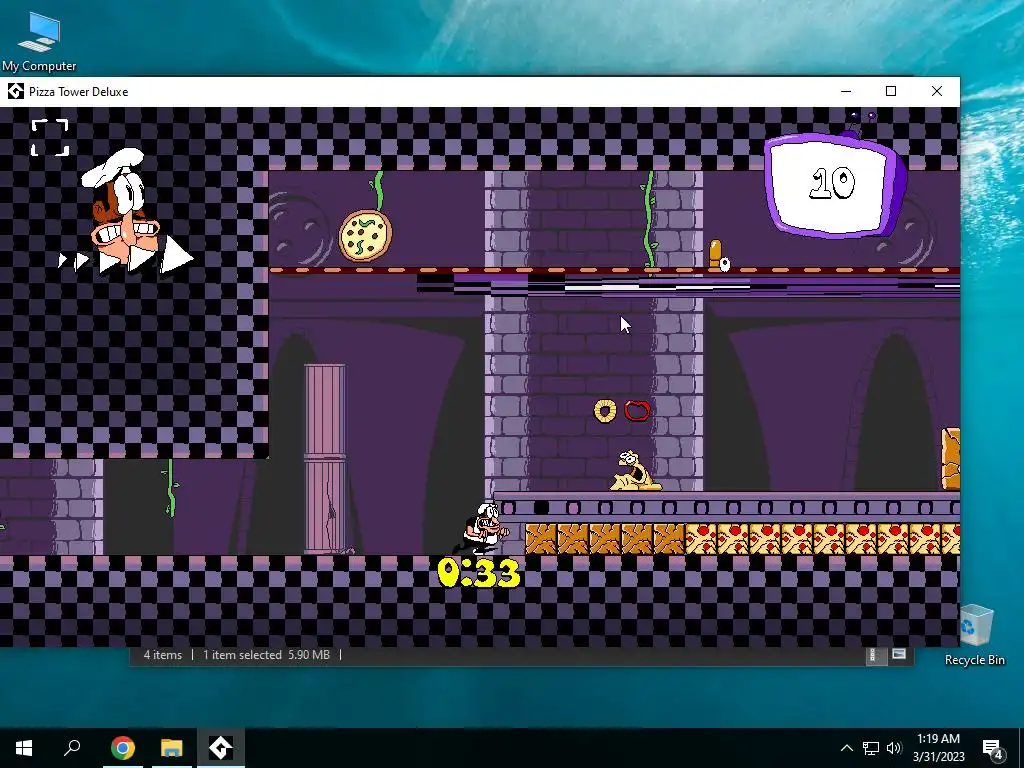This screenshot has width=1024, height=768.
Task: Open the volume speaker tray icon
Action: (894, 748)
